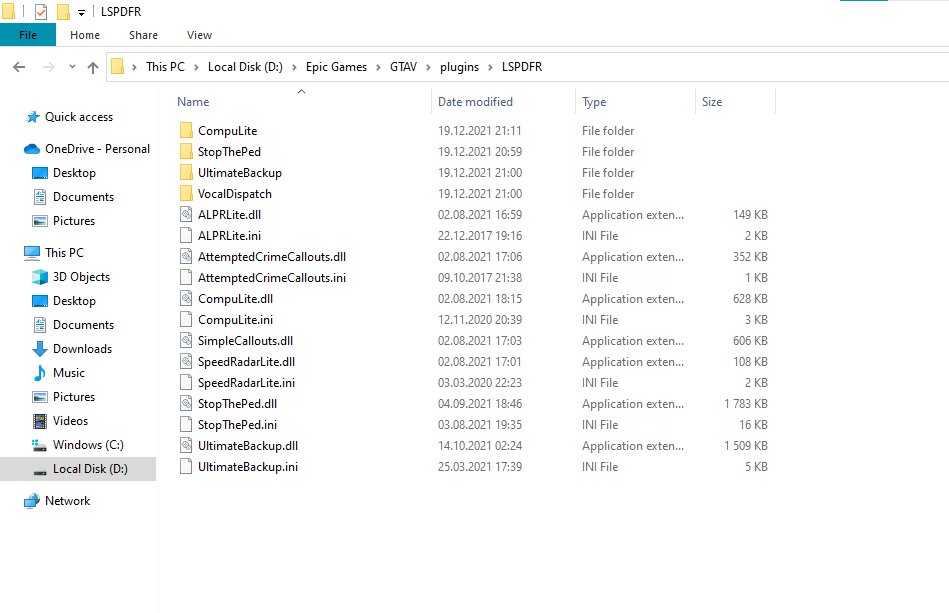Click the ALPRLite.dll file icon

186,215
